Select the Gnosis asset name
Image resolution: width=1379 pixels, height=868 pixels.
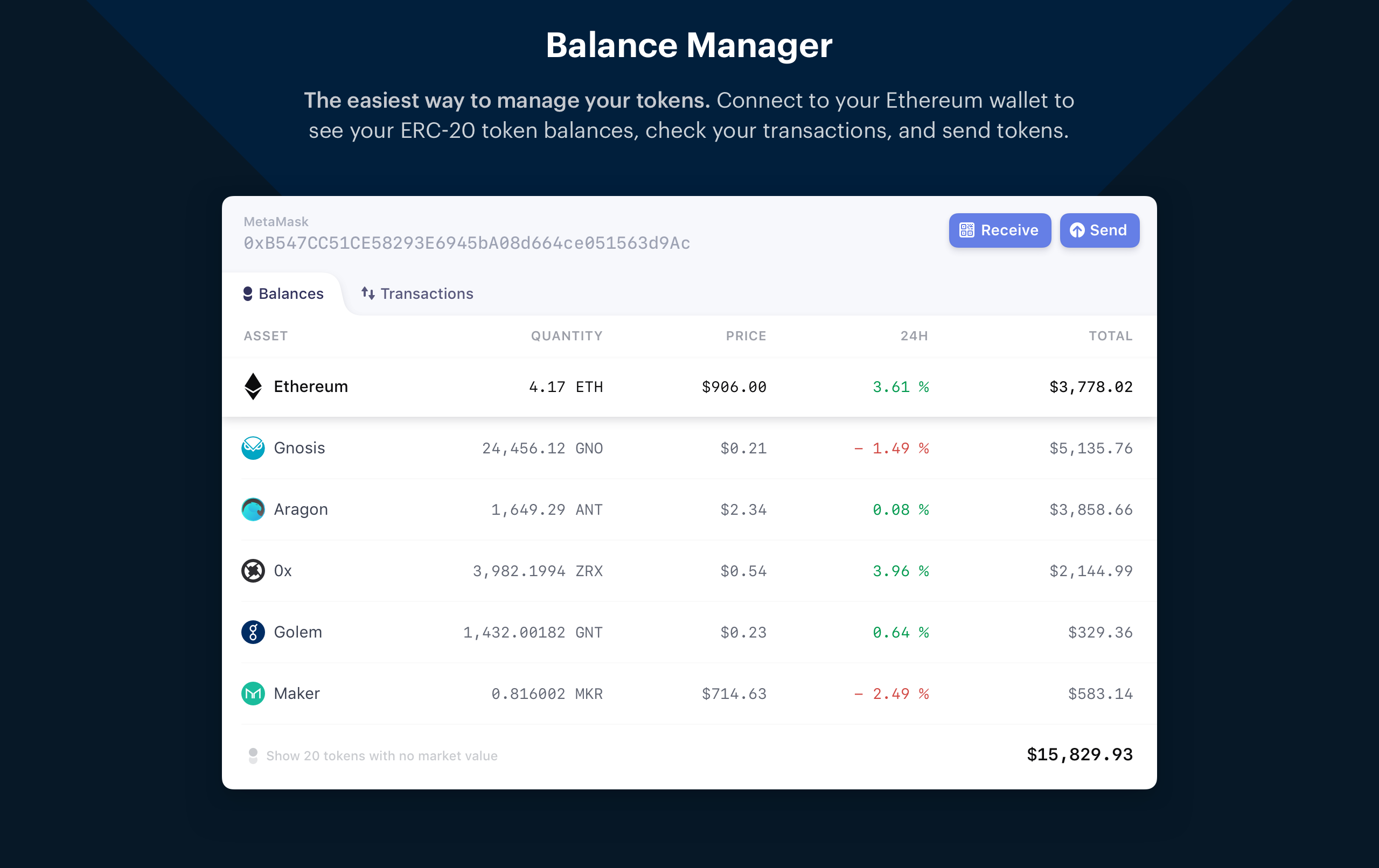click(300, 448)
